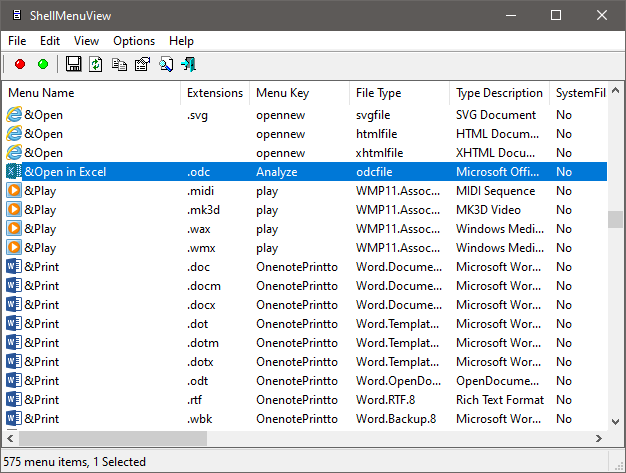626x473 pixels.
Task: Open the Properties toolbar icon
Action: coord(143,64)
